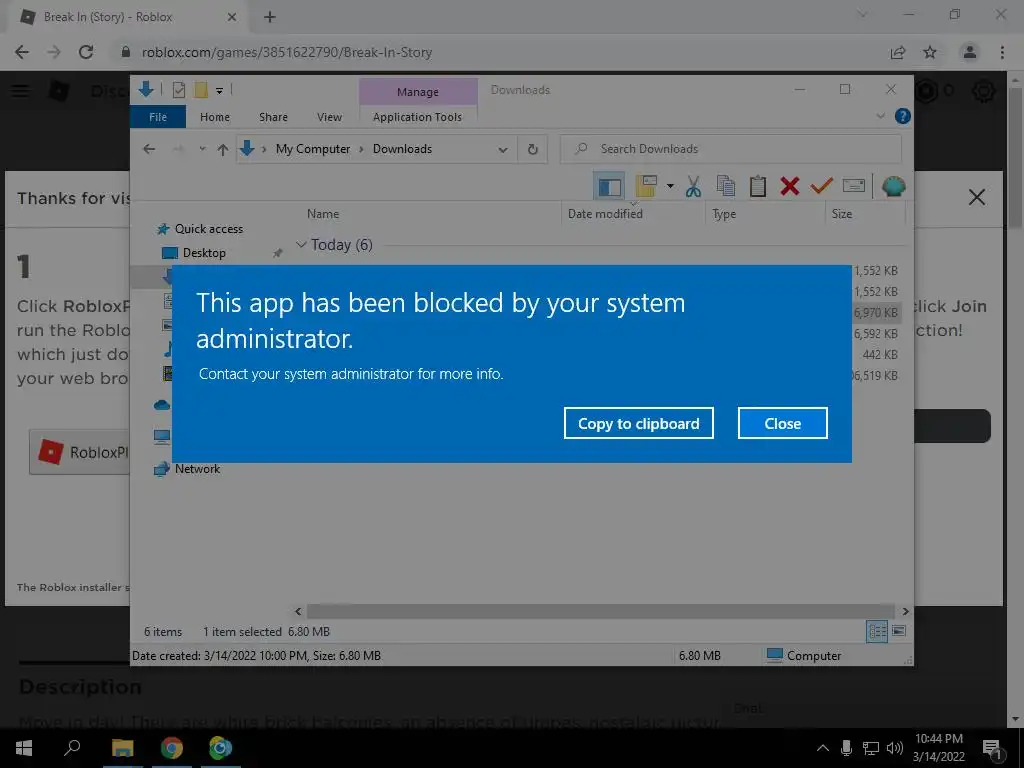Open File Explorer from taskbar
Image resolution: width=1024 pixels, height=768 pixels.
pyautogui.click(x=122, y=748)
